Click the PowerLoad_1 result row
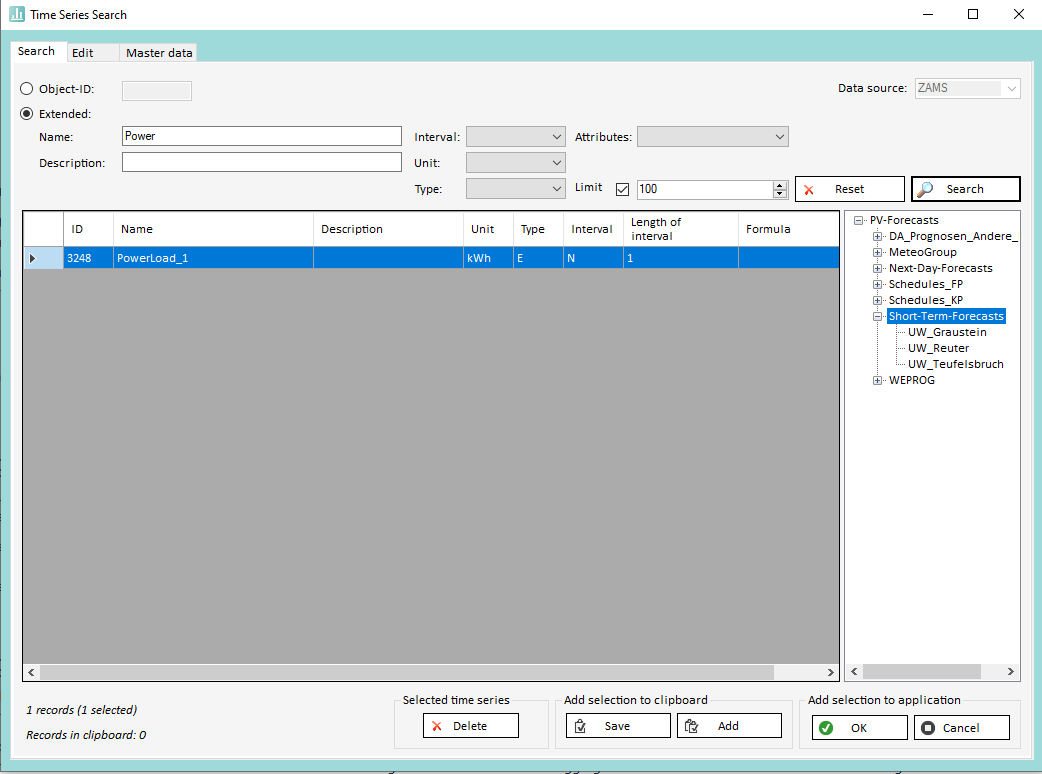 tap(152, 258)
